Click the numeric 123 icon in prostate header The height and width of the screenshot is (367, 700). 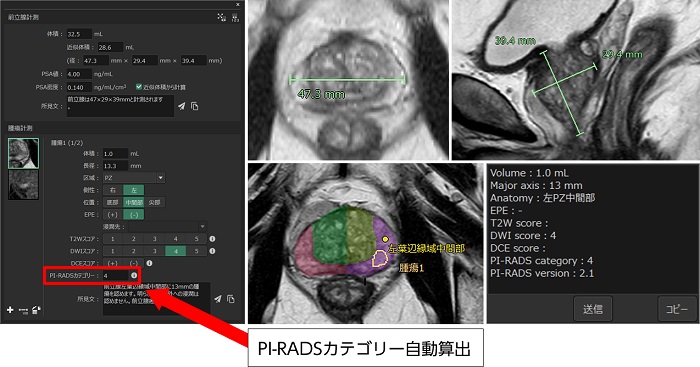[235, 17]
